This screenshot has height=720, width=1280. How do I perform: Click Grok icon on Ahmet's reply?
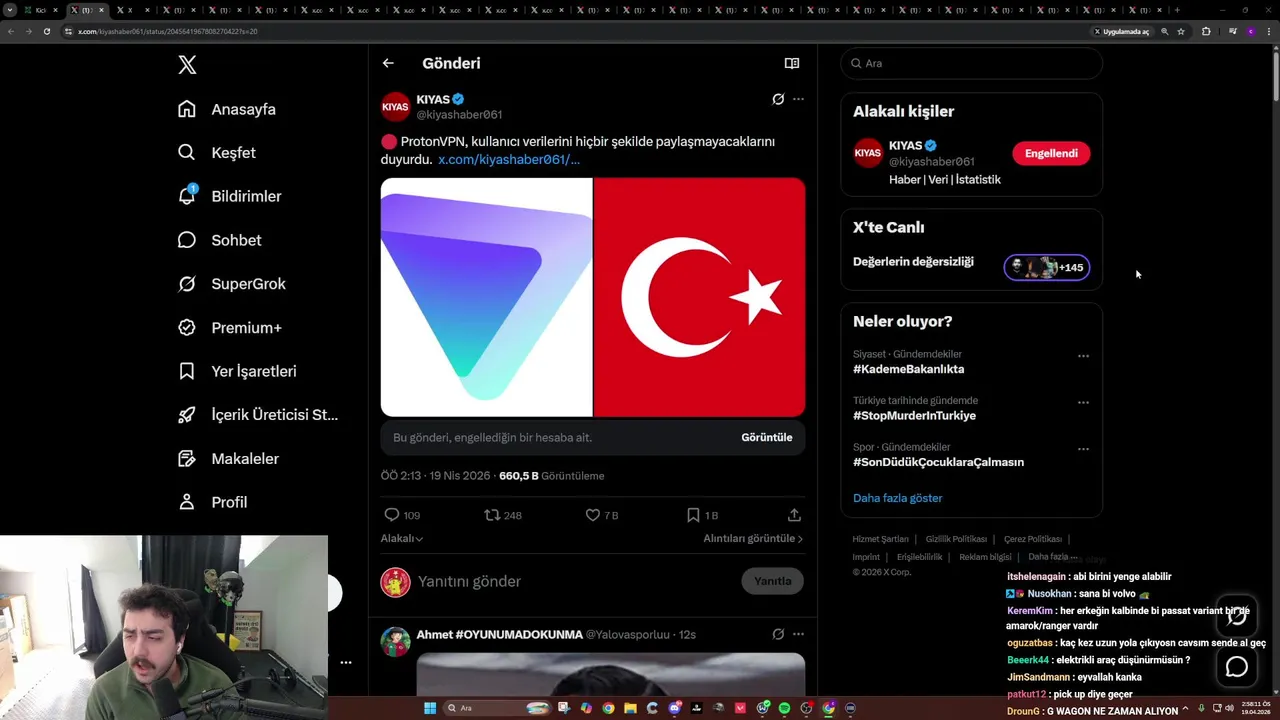click(x=778, y=634)
